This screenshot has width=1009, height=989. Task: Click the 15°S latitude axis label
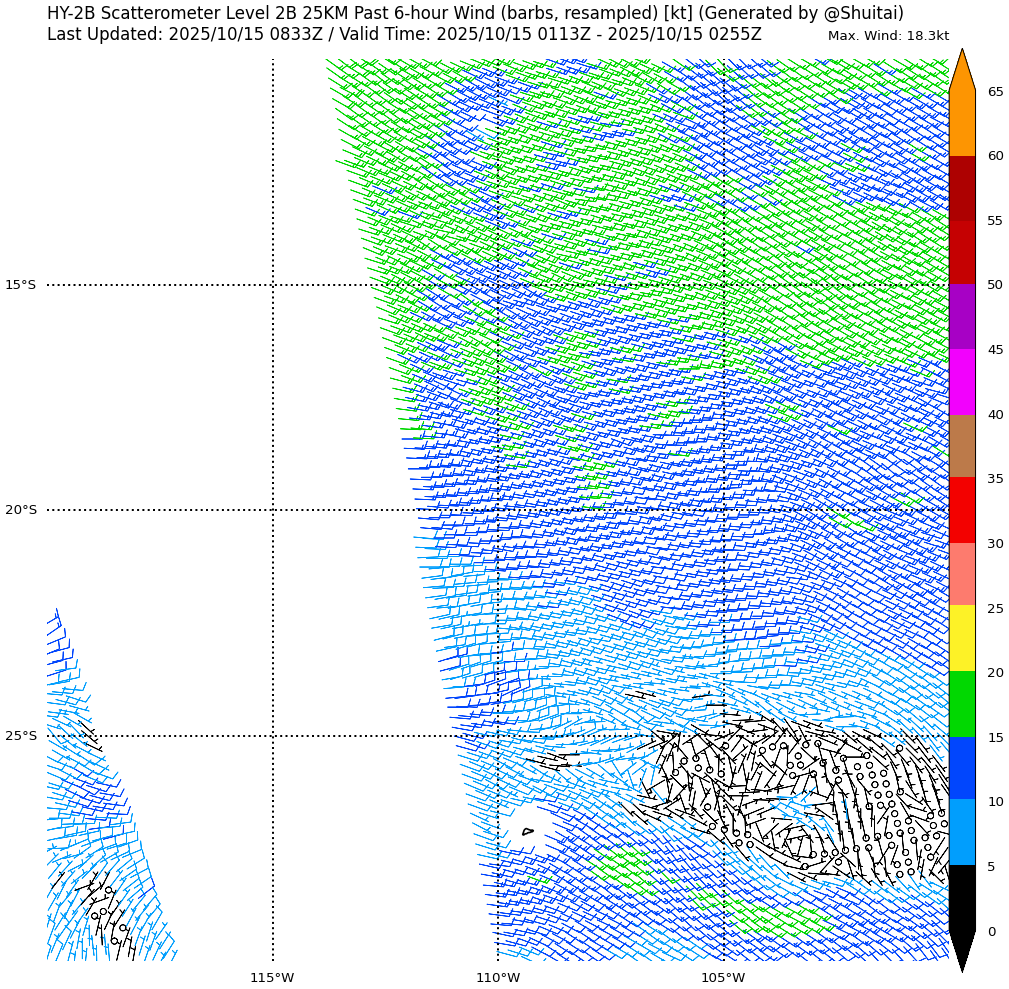click(x=20, y=285)
